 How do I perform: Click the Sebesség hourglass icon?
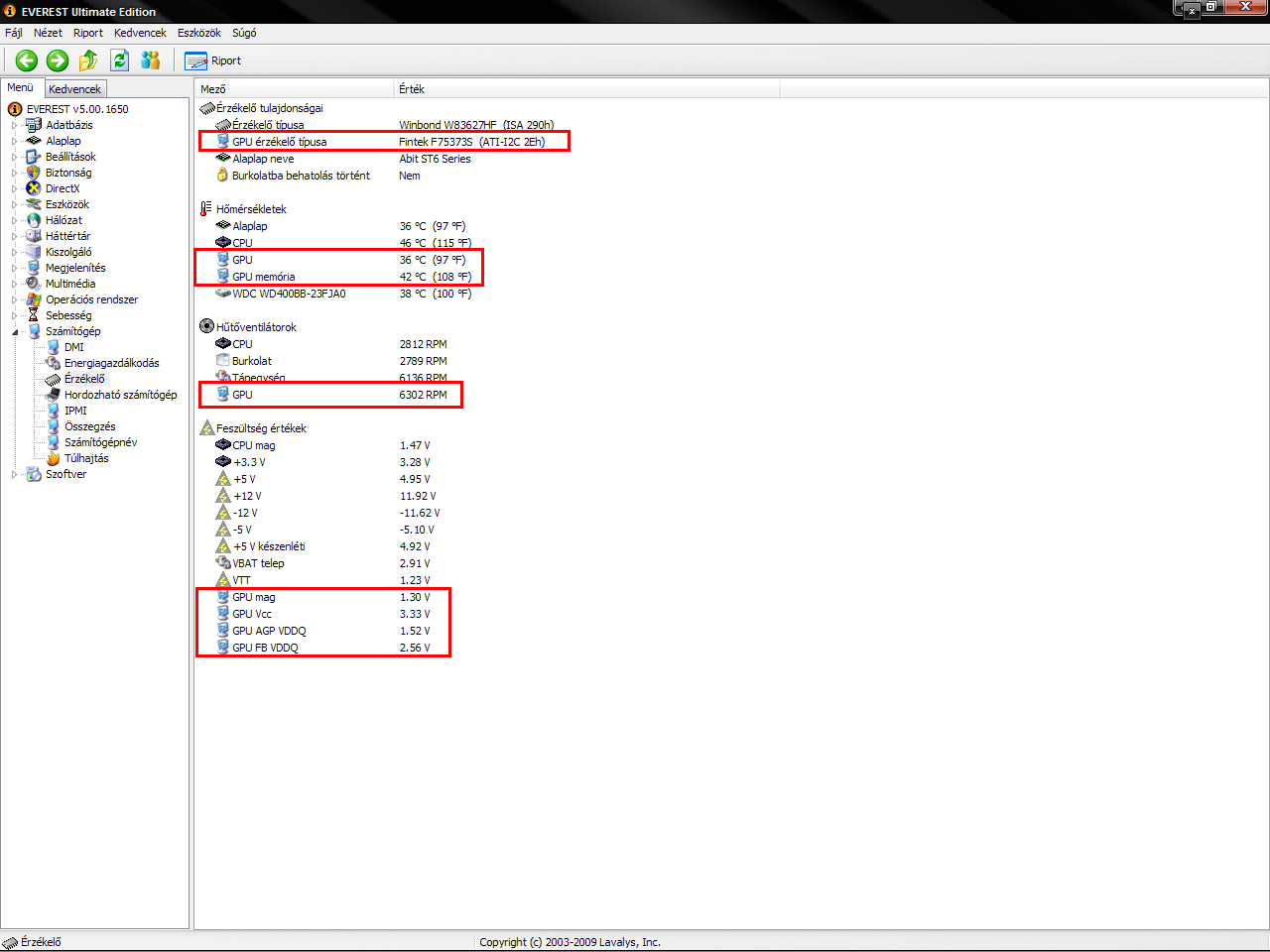(34, 315)
